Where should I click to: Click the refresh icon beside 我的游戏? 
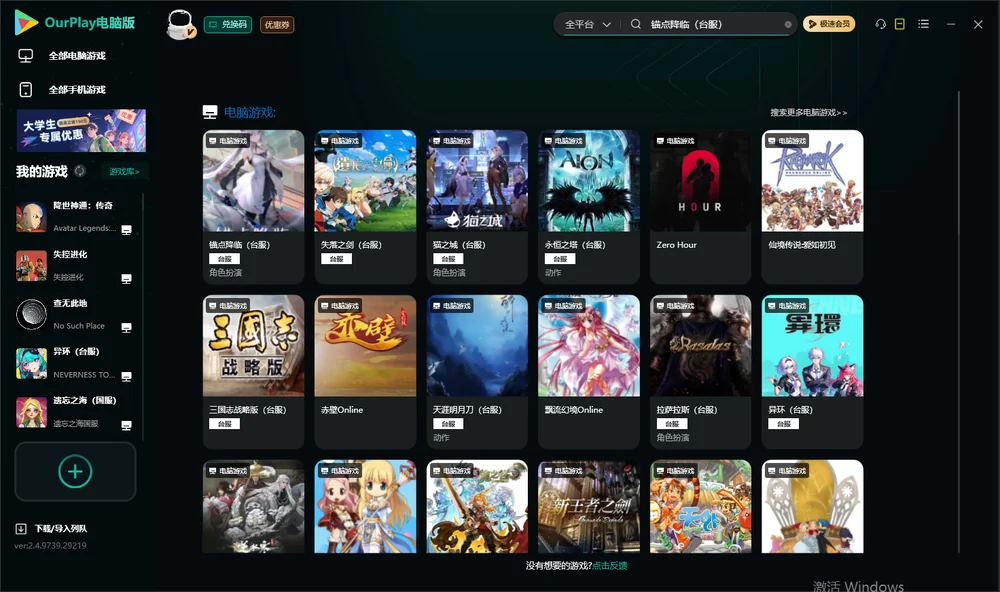click(x=80, y=171)
